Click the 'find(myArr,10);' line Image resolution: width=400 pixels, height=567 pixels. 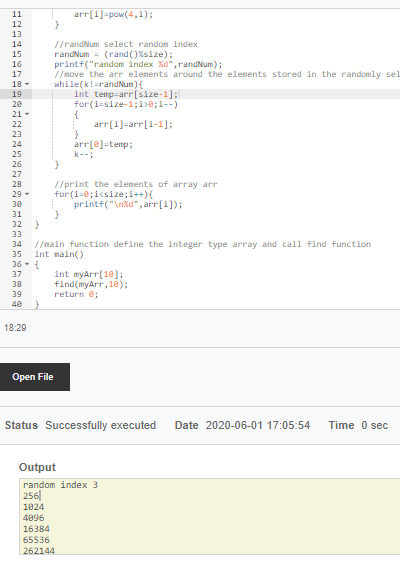(91, 284)
